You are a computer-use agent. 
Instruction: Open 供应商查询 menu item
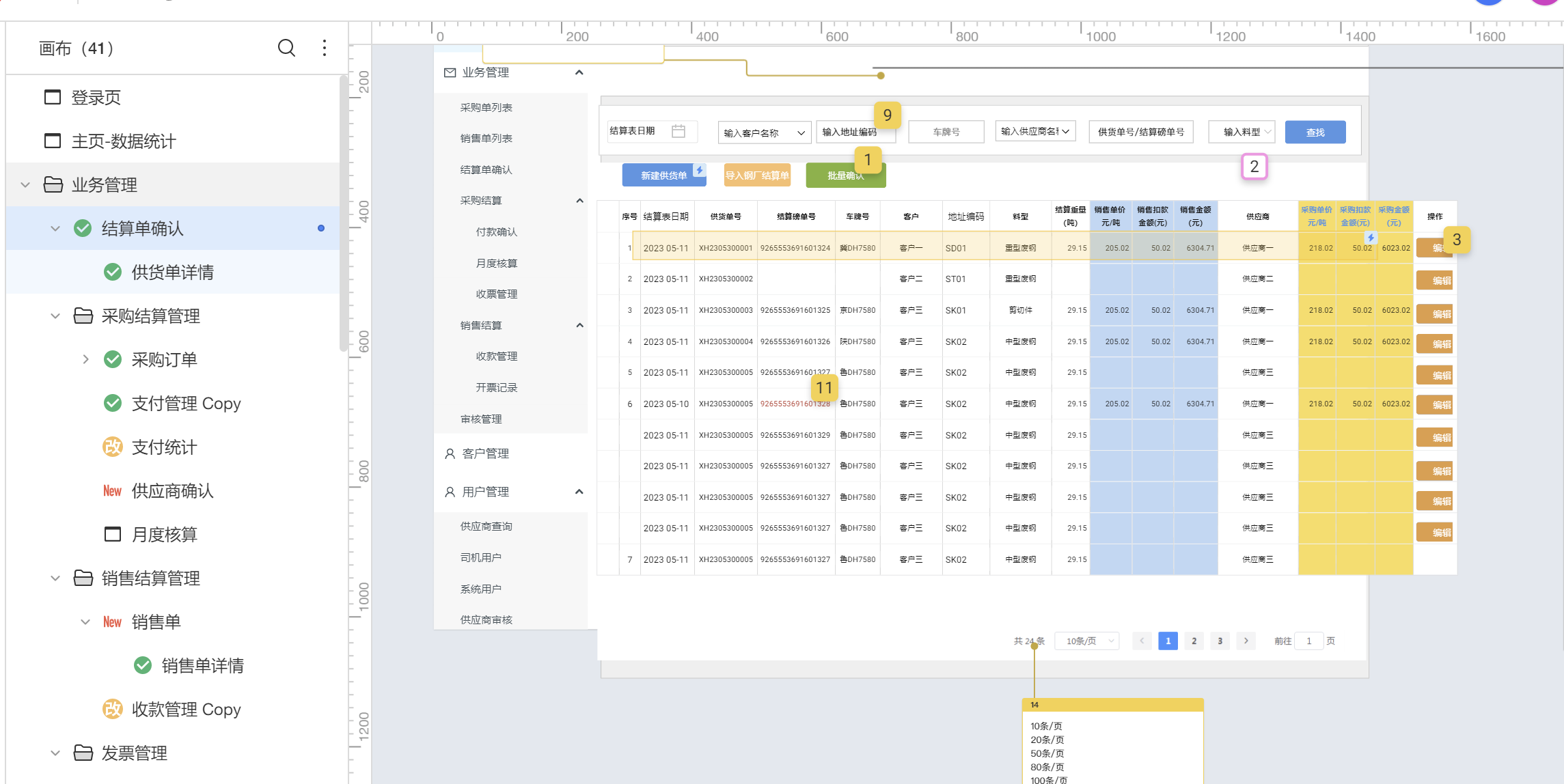(486, 526)
